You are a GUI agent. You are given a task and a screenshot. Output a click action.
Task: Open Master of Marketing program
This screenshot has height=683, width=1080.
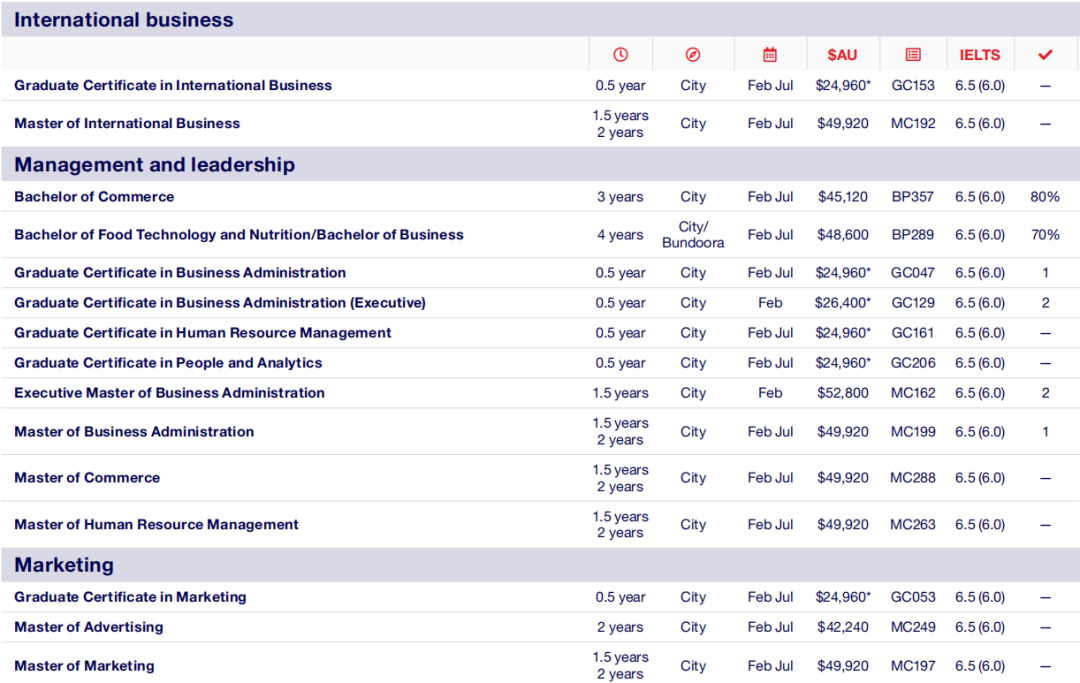pos(84,666)
